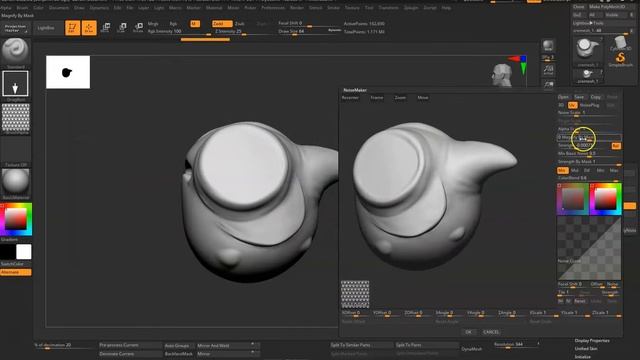
Task: Enable 3D noise mode
Action: (561, 105)
